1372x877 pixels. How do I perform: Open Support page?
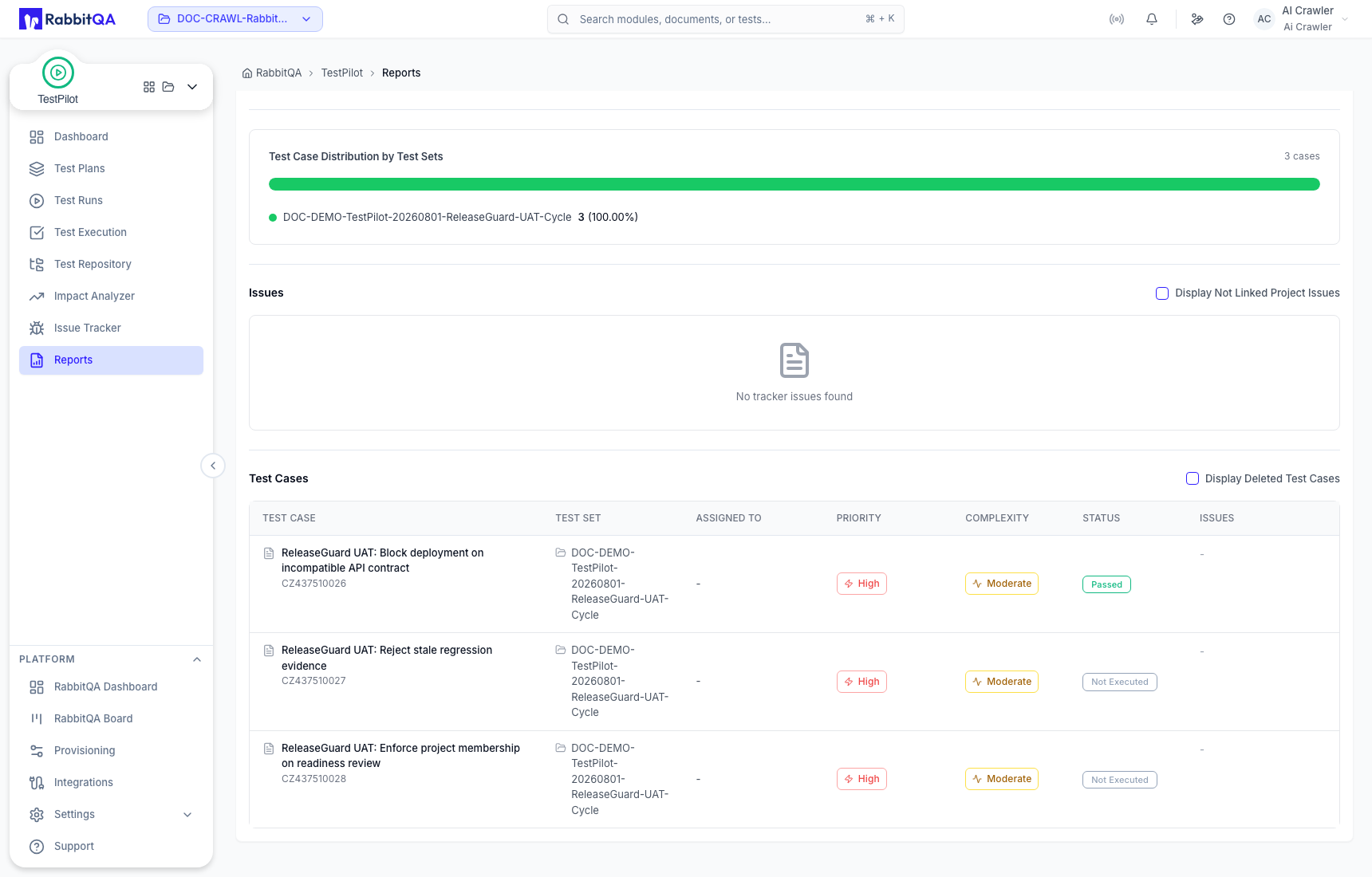click(x=111, y=846)
